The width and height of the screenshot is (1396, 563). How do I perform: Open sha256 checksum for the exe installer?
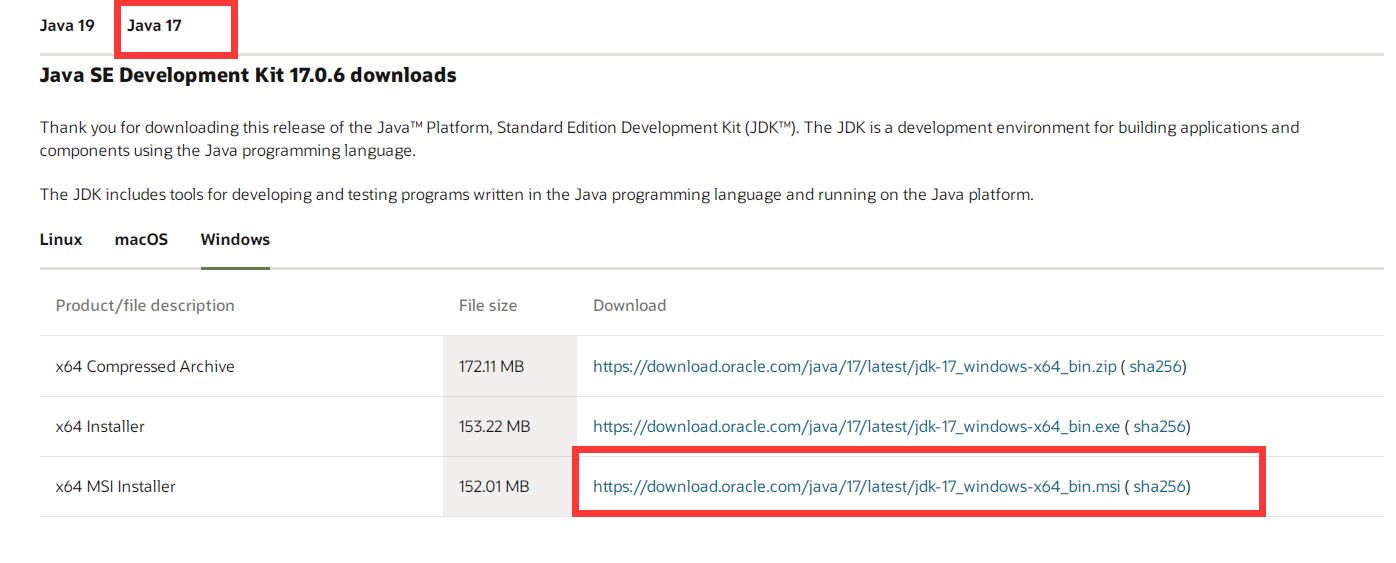coord(1159,426)
